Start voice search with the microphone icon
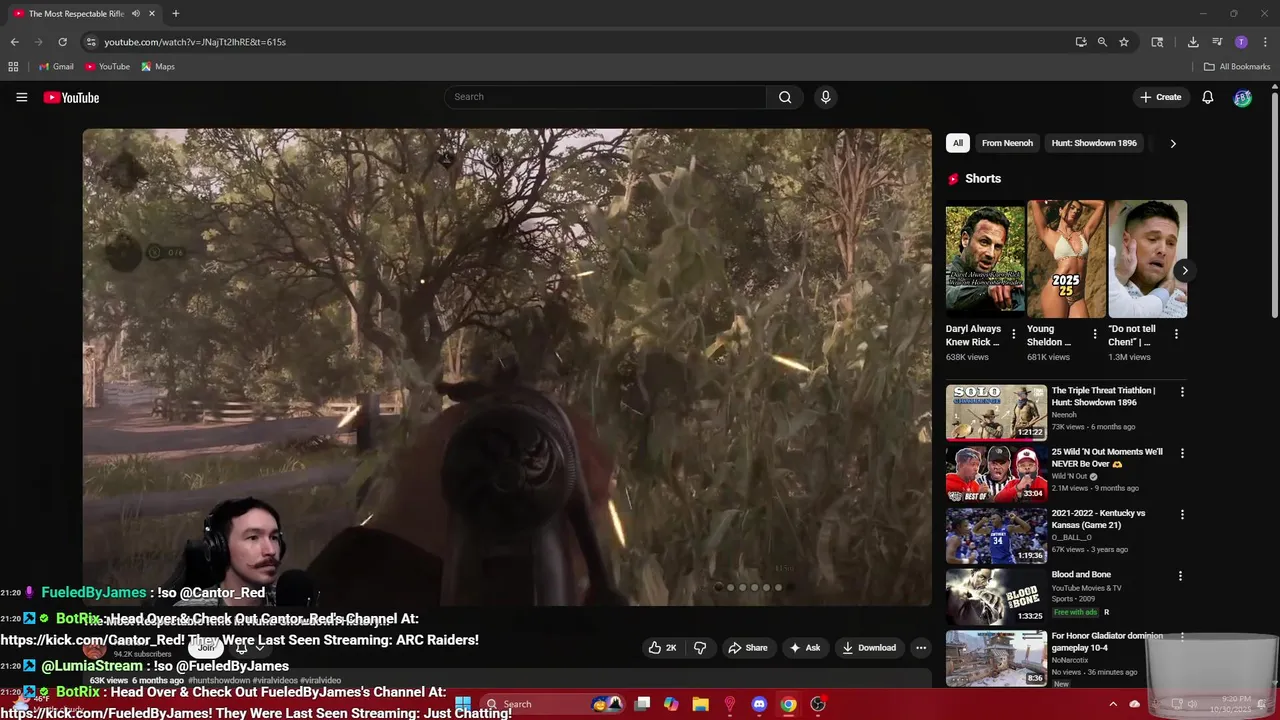This screenshot has height=720, width=1280. point(825,97)
